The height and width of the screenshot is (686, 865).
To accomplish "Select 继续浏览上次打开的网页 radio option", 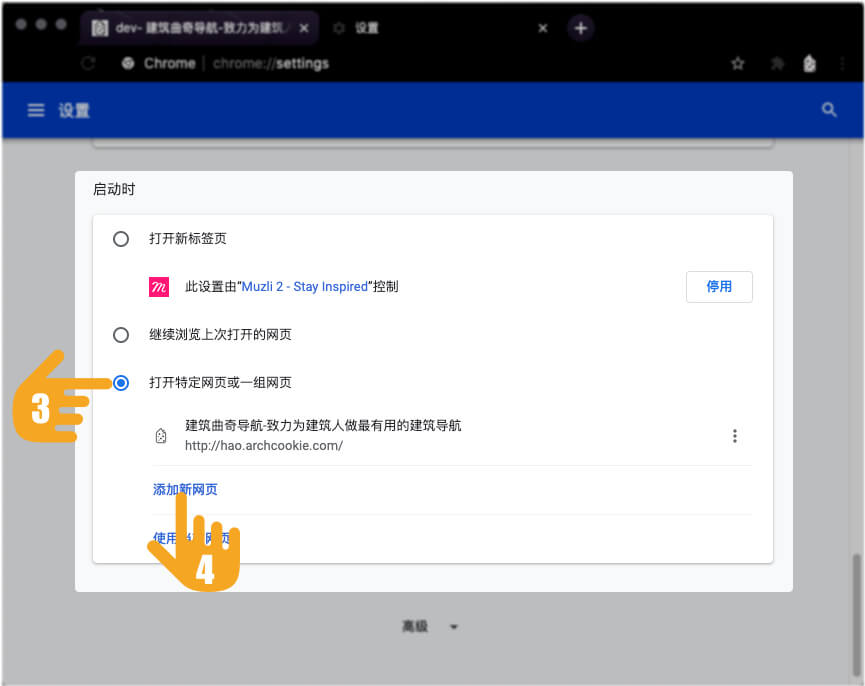I will coord(121,335).
